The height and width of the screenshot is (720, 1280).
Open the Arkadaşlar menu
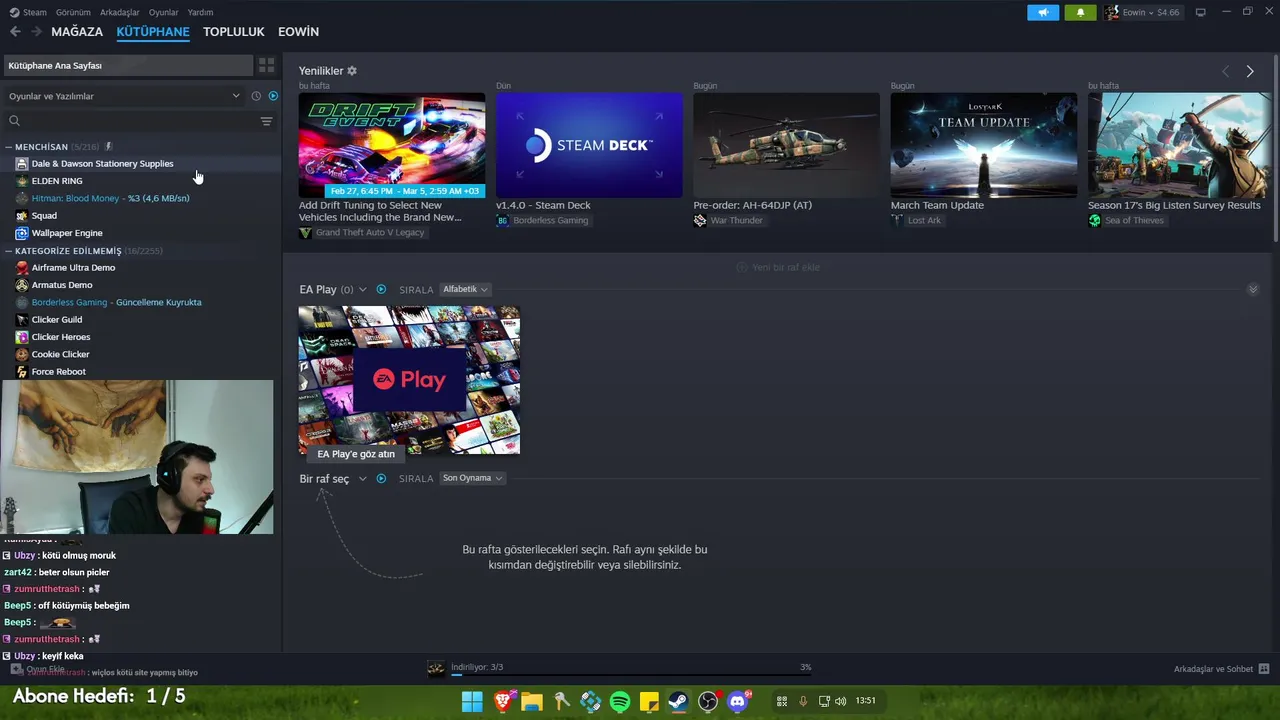120,12
